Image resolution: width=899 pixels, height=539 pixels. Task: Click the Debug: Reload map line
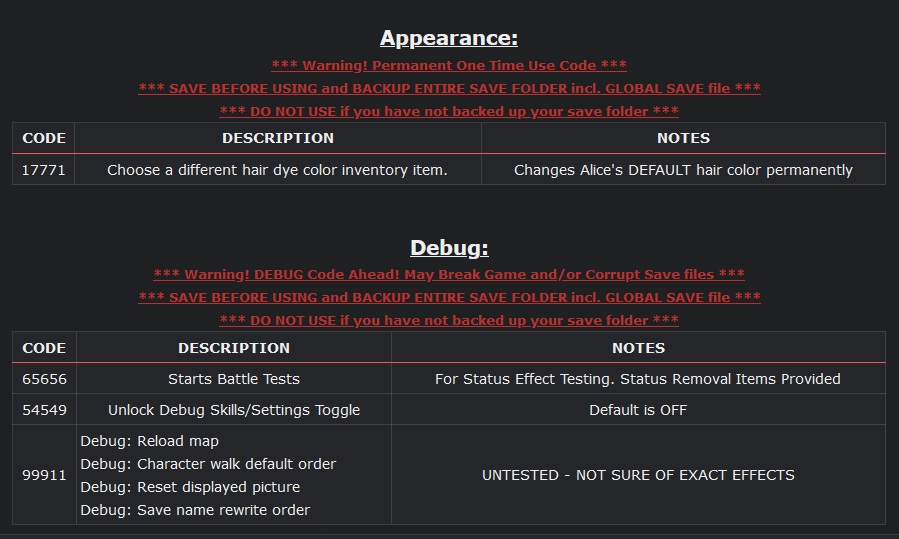tap(150, 441)
